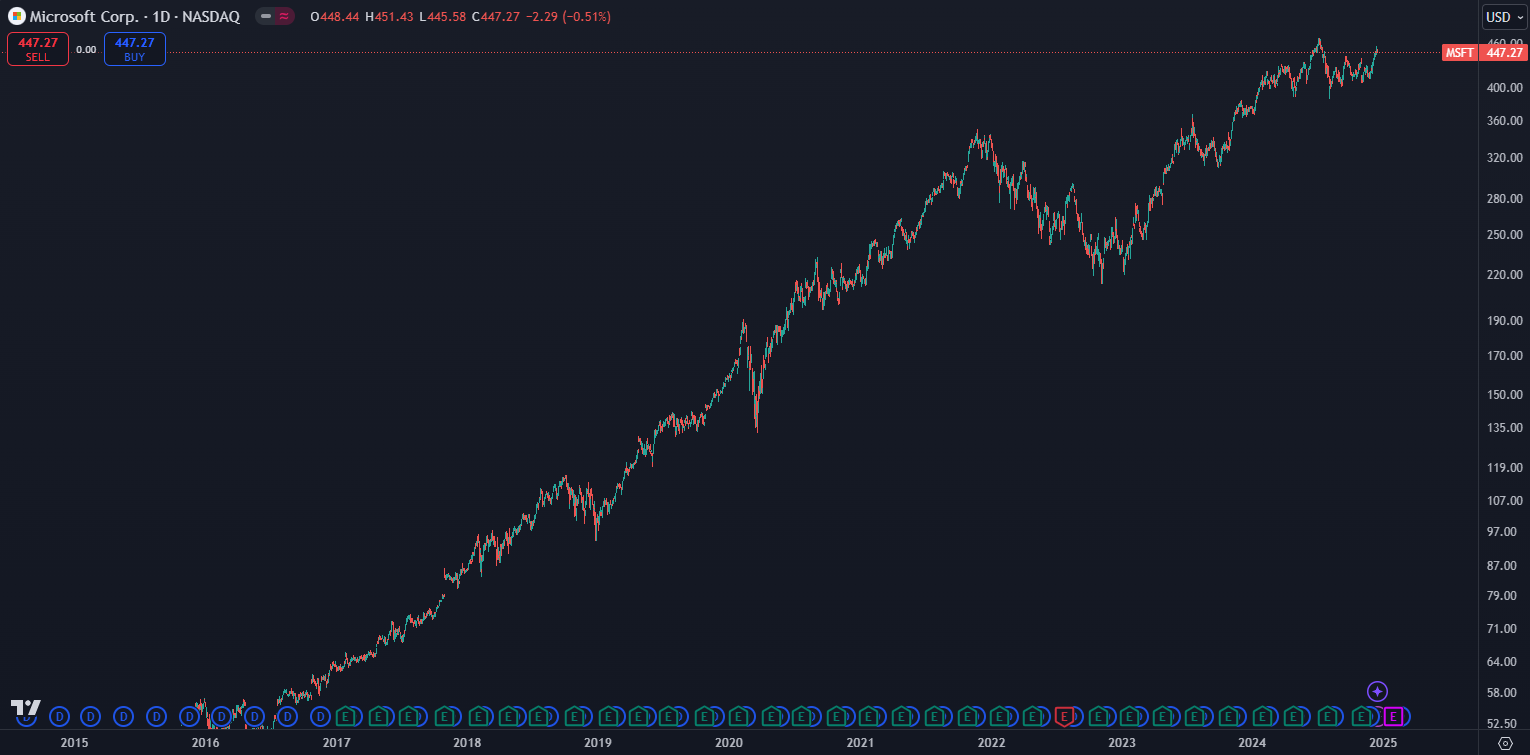Click the red earnings marker in 2022
This screenshot has height=755, width=1530.
pyautogui.click(x=1065, y=716)
